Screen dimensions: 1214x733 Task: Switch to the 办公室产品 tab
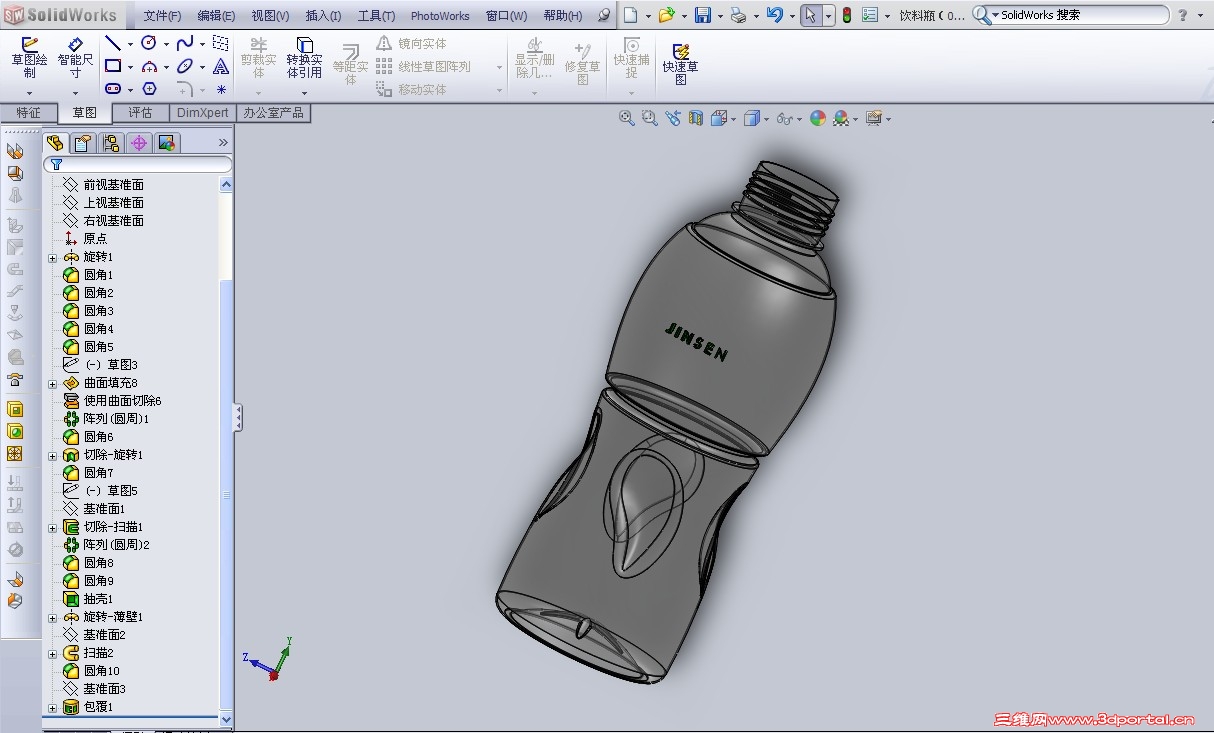click(273, 113)
